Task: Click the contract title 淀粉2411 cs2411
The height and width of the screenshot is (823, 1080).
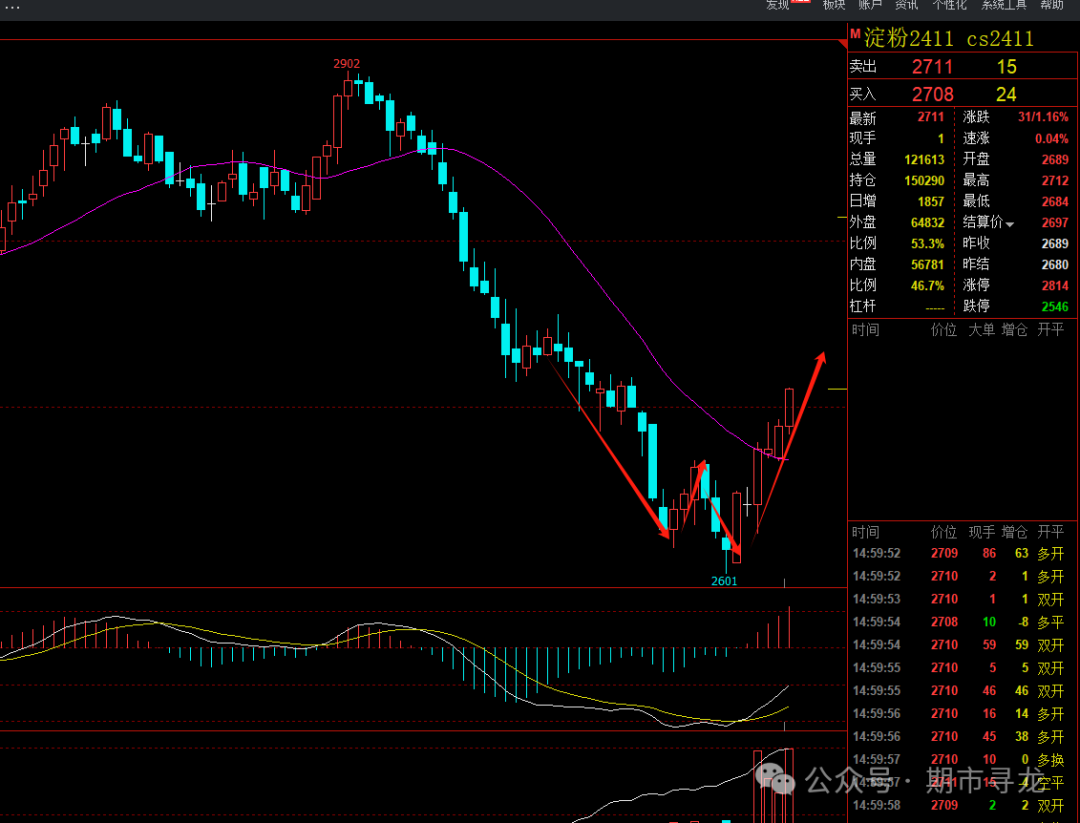Action: (x=949, y=38)
